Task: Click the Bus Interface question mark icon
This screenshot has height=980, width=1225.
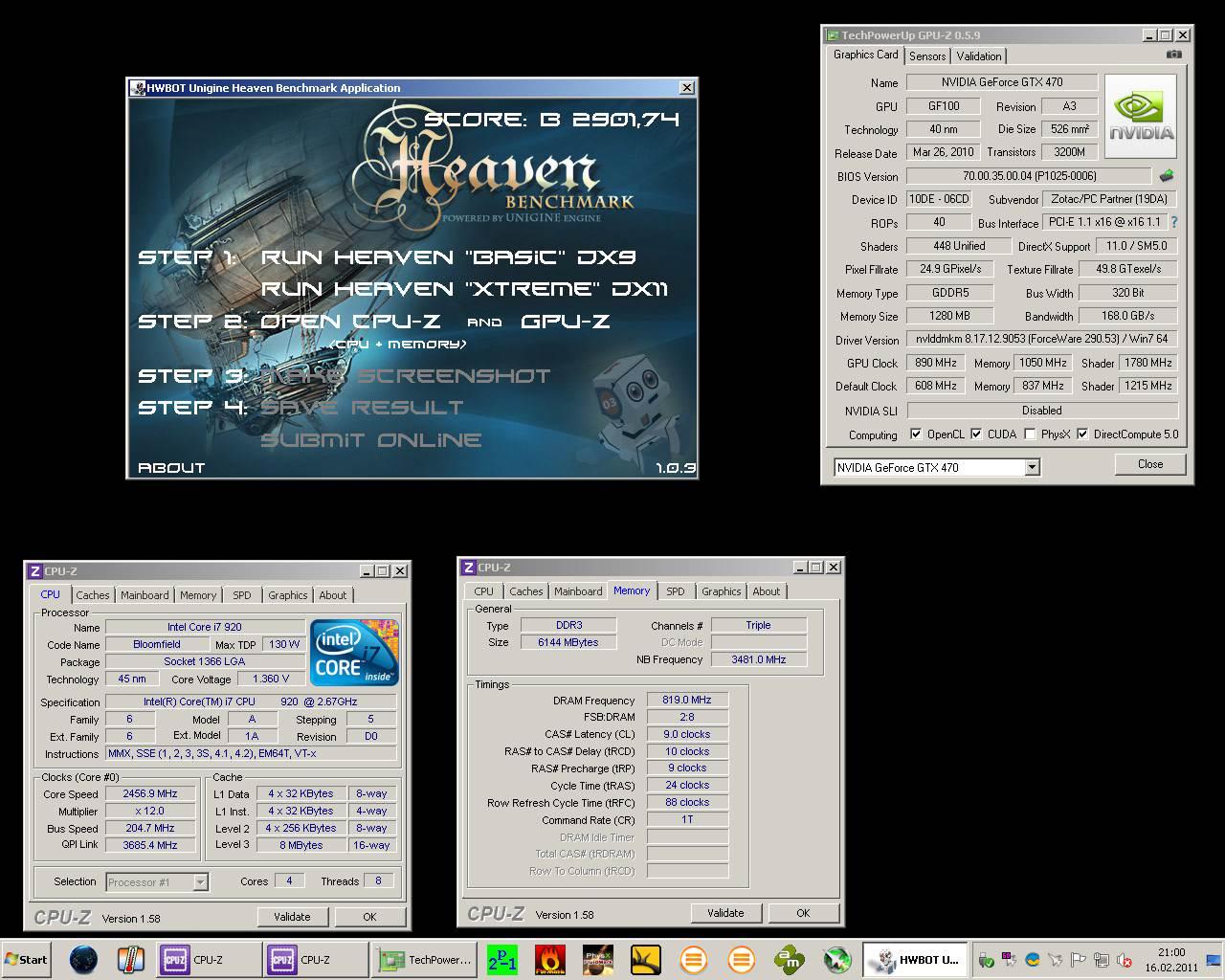Action: coord(1174,222)
